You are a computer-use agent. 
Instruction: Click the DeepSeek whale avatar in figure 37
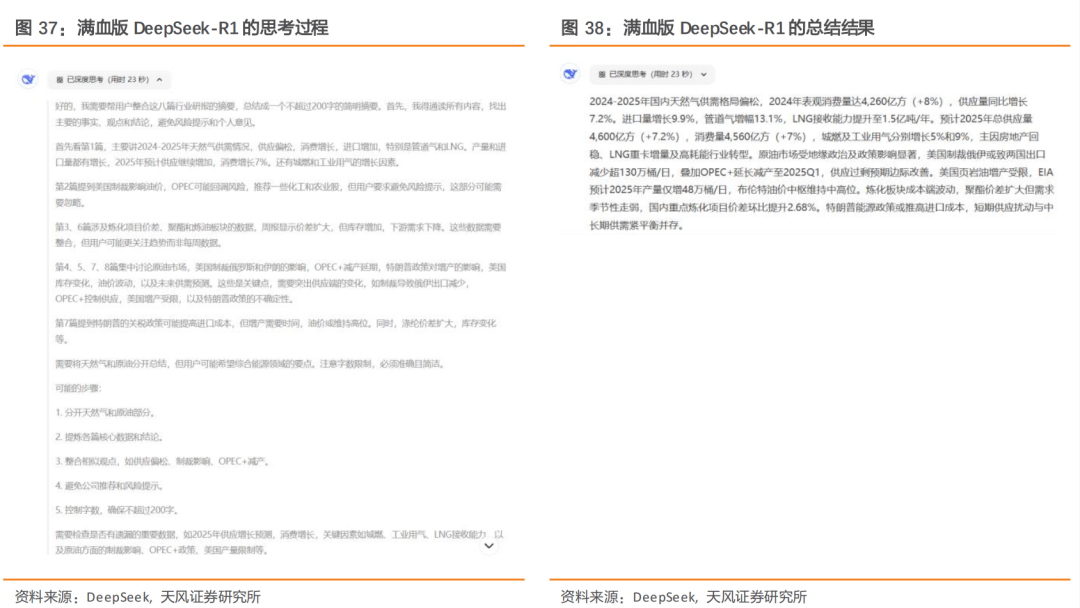[x=28, y=79]
